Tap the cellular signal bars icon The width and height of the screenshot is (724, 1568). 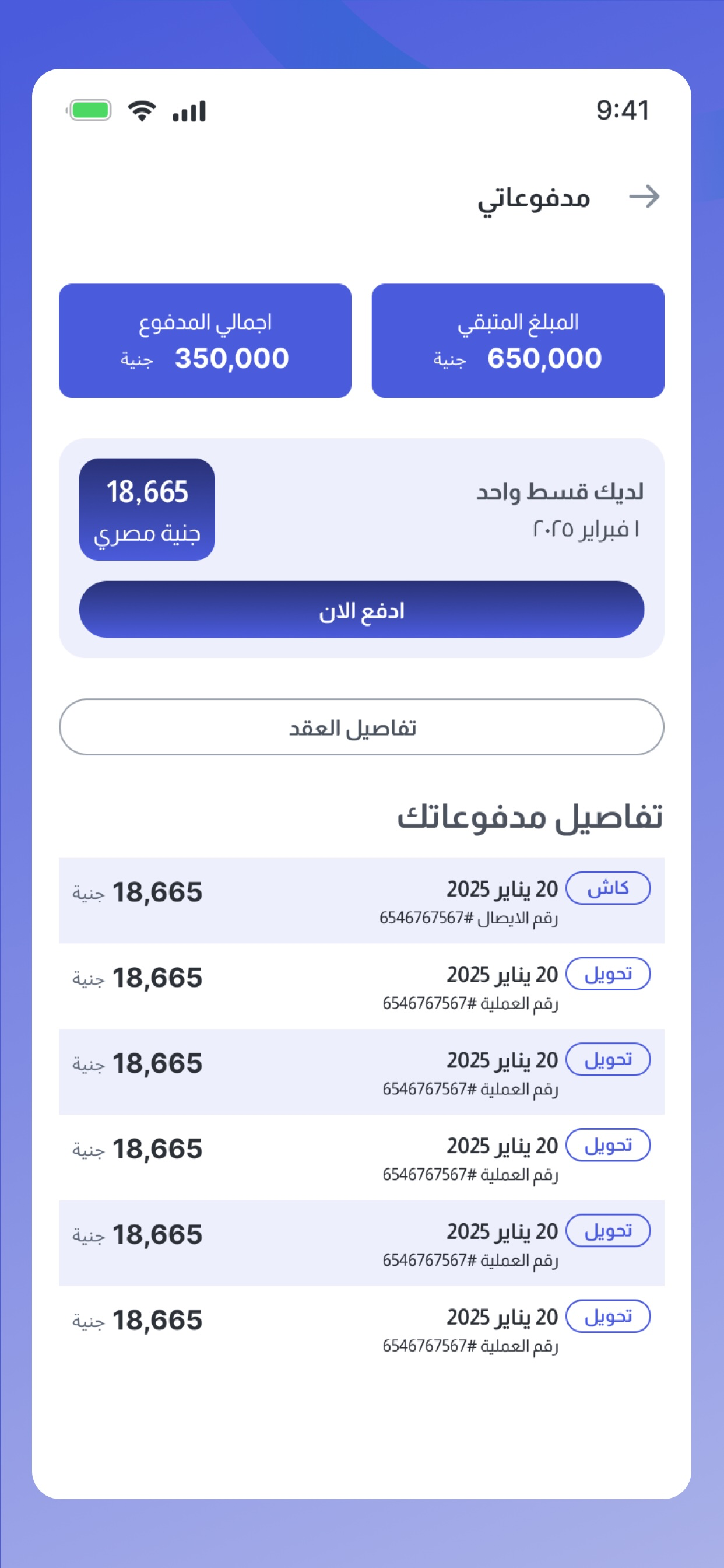pos(189,111)
